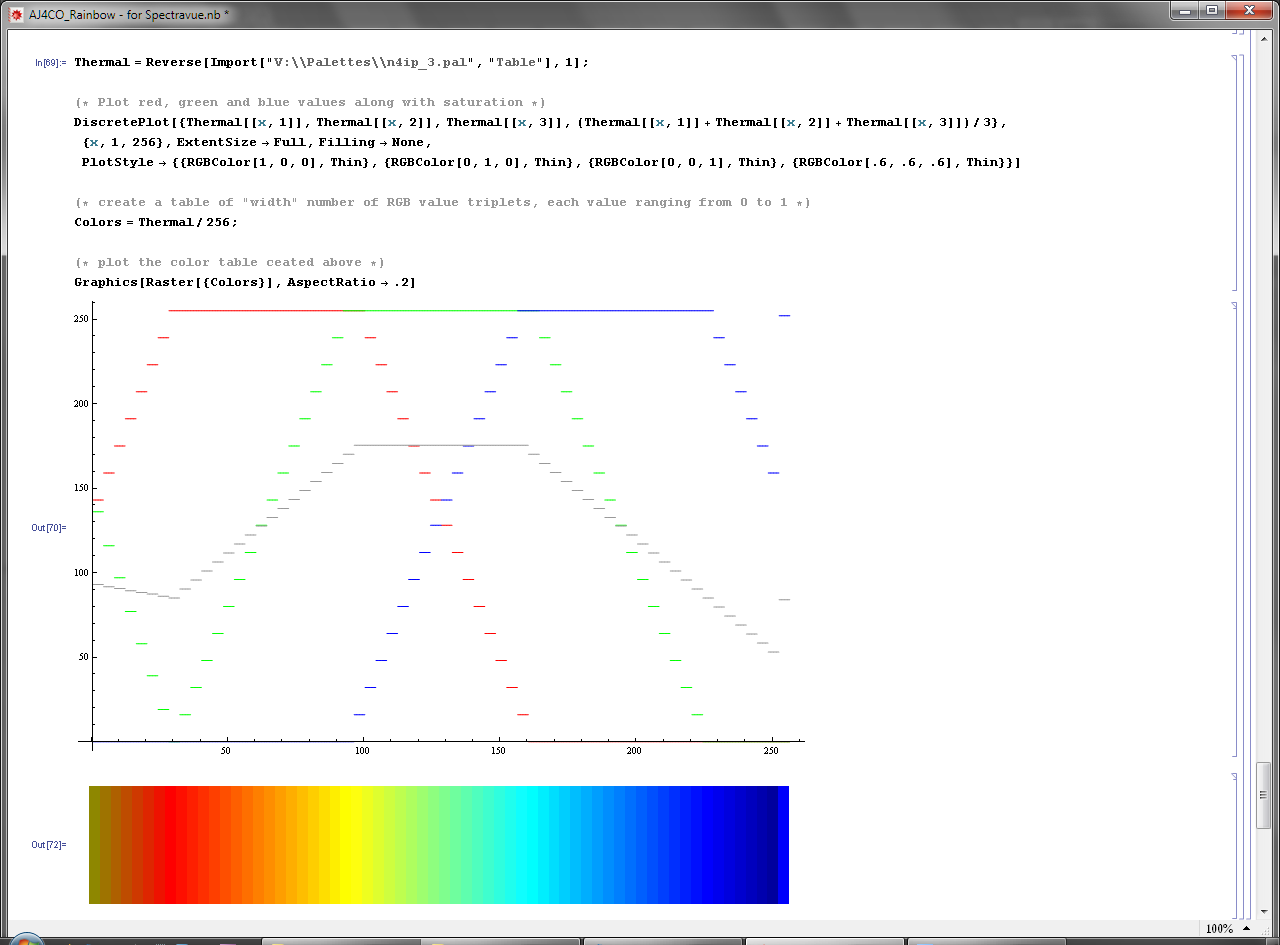Maximize the notebook window
Image resolution: width=1280 pixels, height=945 pixels.
pyautogui.click(x=1211, y=11)
